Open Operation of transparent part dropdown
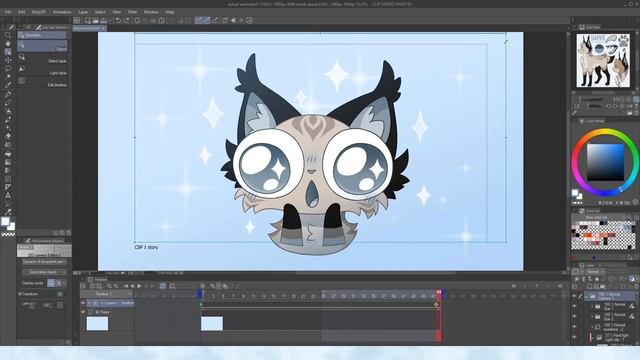The height and width of the screenshot is (360, 640). coord(44,262)
